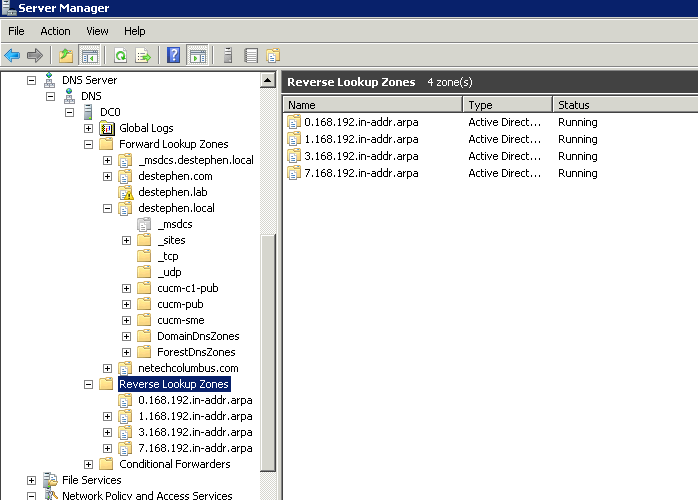Collapse the destephen.local zone
Screen dimensions: 698x500
click(107, 209)
